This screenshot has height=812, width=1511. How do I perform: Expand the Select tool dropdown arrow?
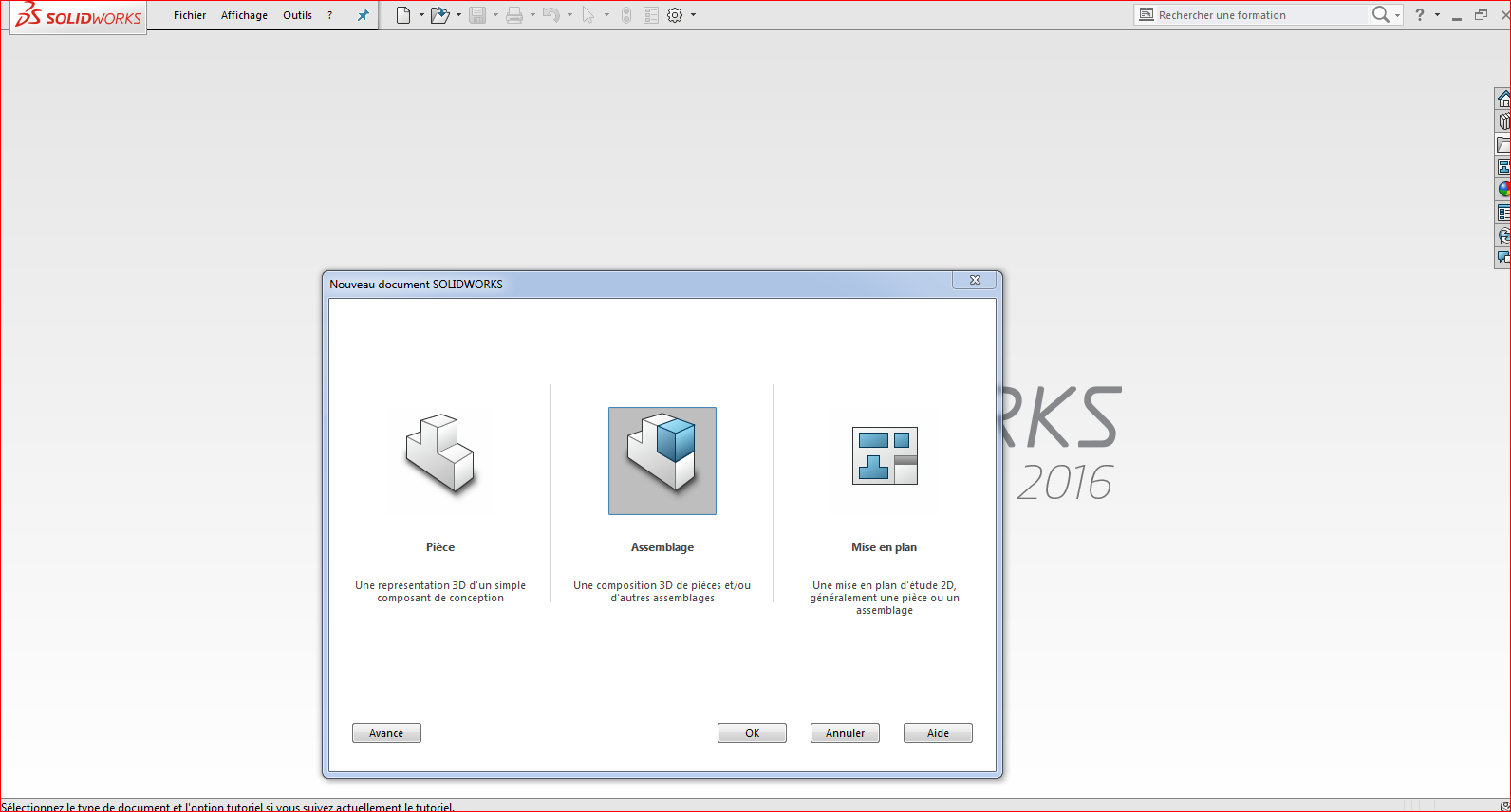click(606, 15)
